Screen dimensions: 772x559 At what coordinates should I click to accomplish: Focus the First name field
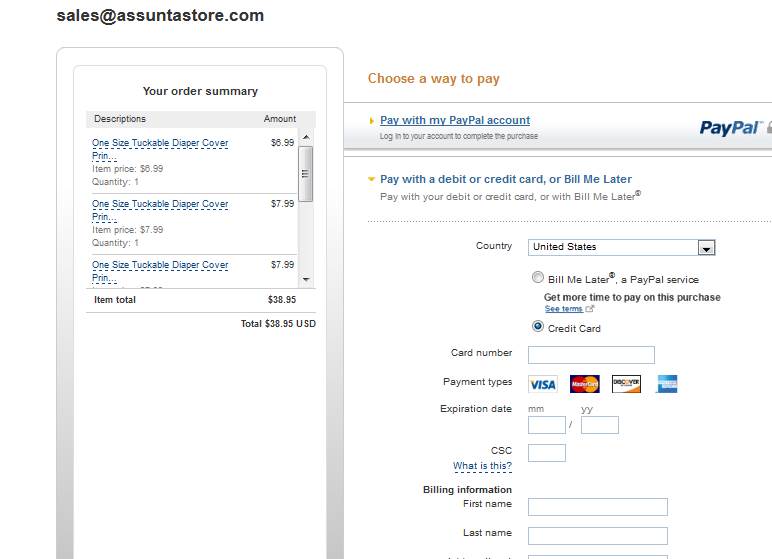[x=598, y=507]
